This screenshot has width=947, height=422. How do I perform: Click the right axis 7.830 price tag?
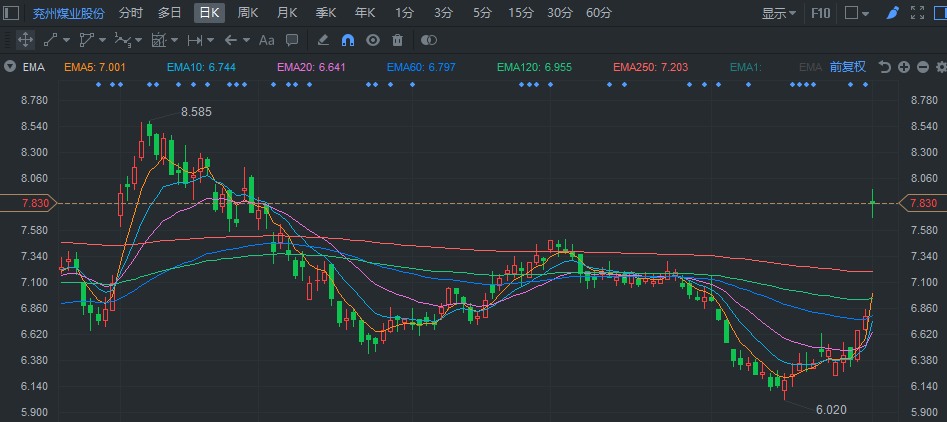923,203
